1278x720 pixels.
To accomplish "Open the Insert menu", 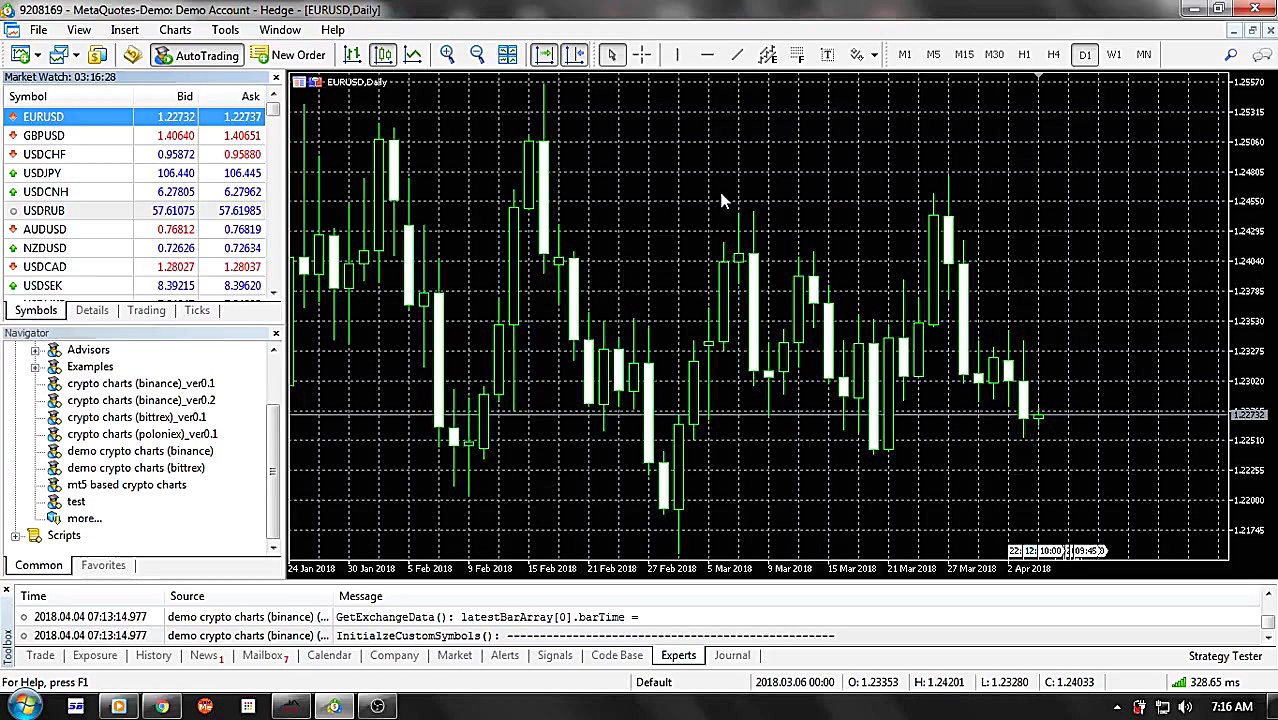I will point(125,30).
